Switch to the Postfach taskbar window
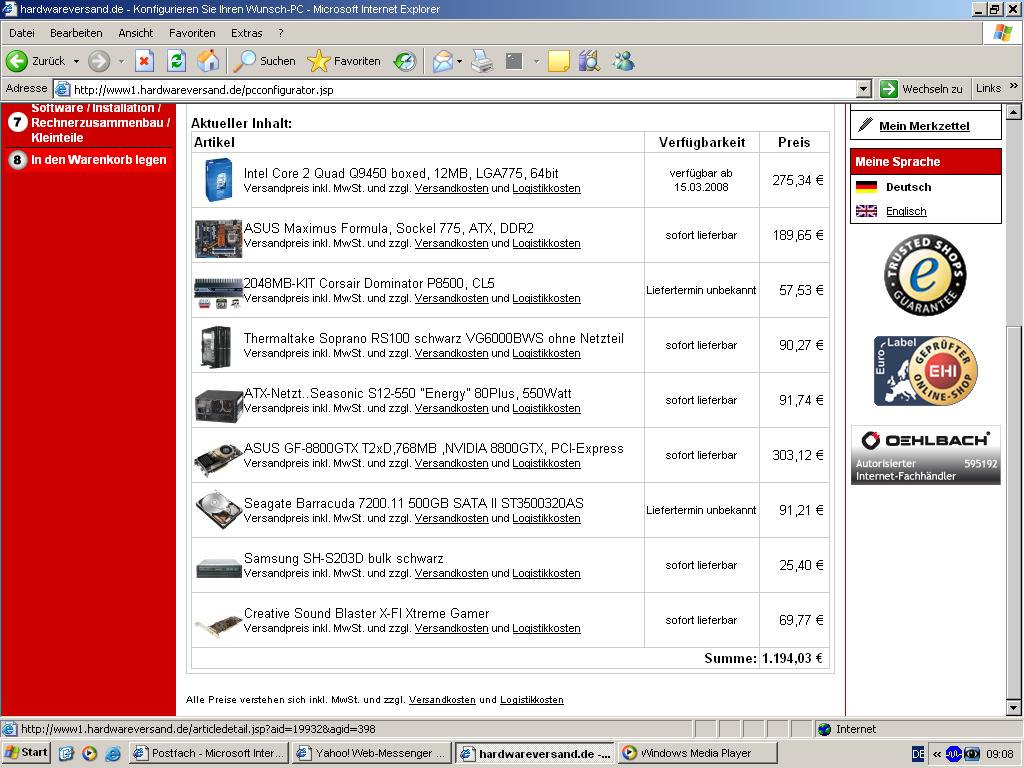 click(209, 753)
